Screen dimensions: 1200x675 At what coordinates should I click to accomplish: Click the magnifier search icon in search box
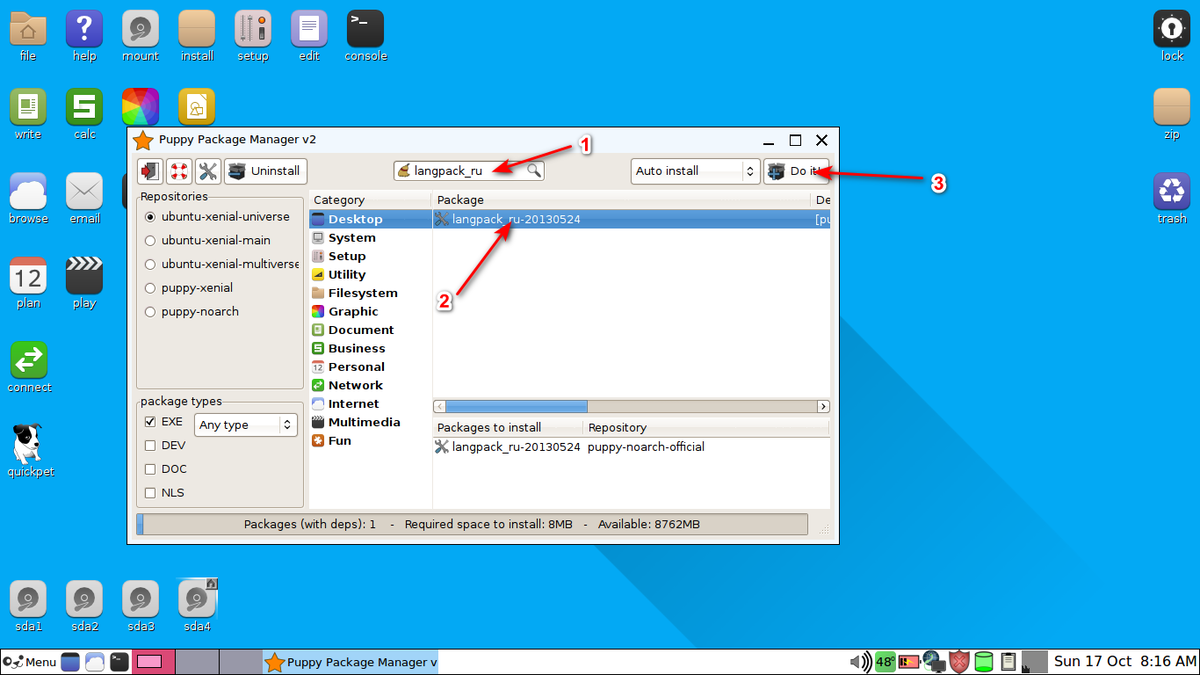(x=534, y=171)
